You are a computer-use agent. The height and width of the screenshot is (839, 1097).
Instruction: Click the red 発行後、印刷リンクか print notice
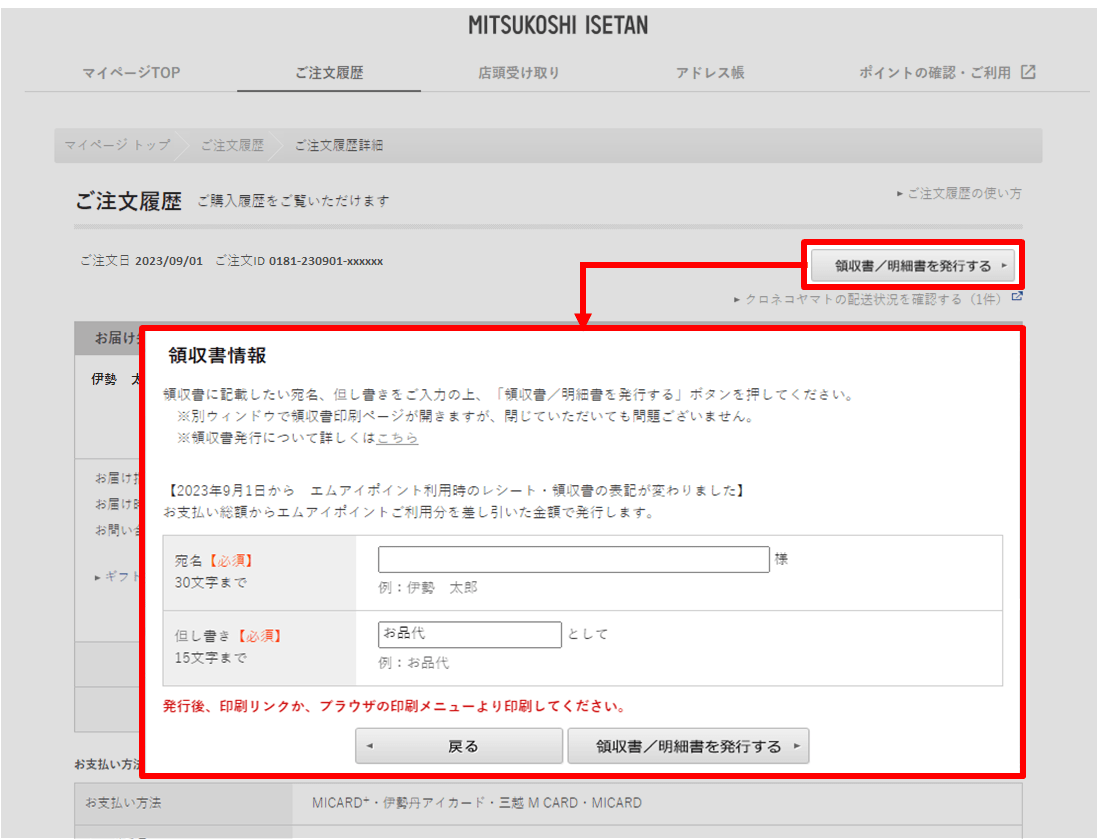coord(394,706)
